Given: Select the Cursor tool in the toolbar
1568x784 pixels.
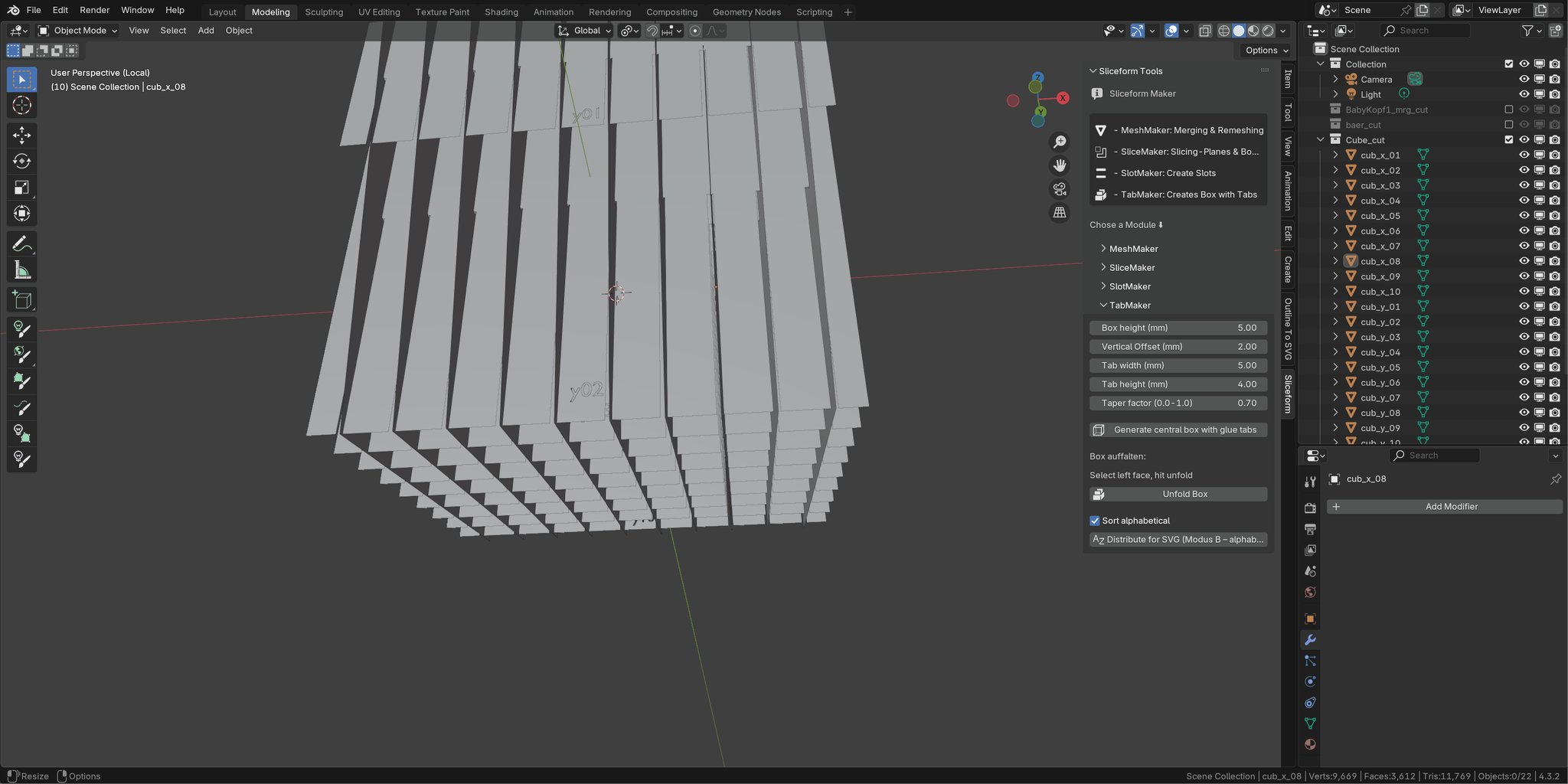Looking at the screenshot, I should click(x=21, y=105).
